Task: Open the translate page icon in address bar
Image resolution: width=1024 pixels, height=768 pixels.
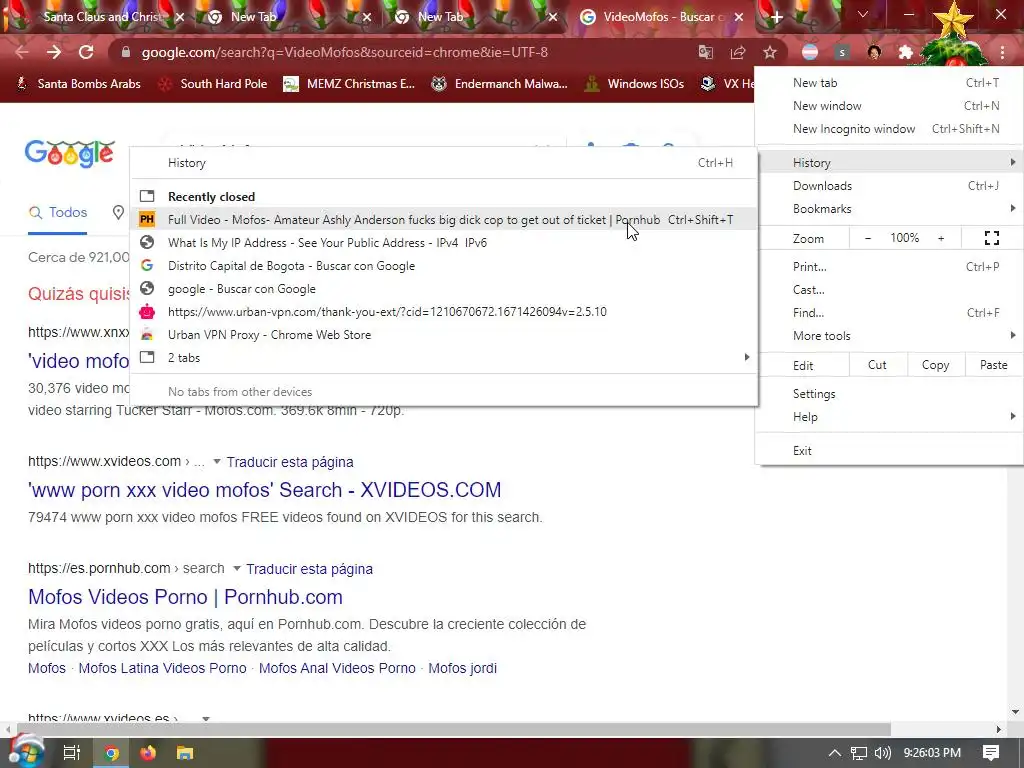Action: tap(705, 52)
